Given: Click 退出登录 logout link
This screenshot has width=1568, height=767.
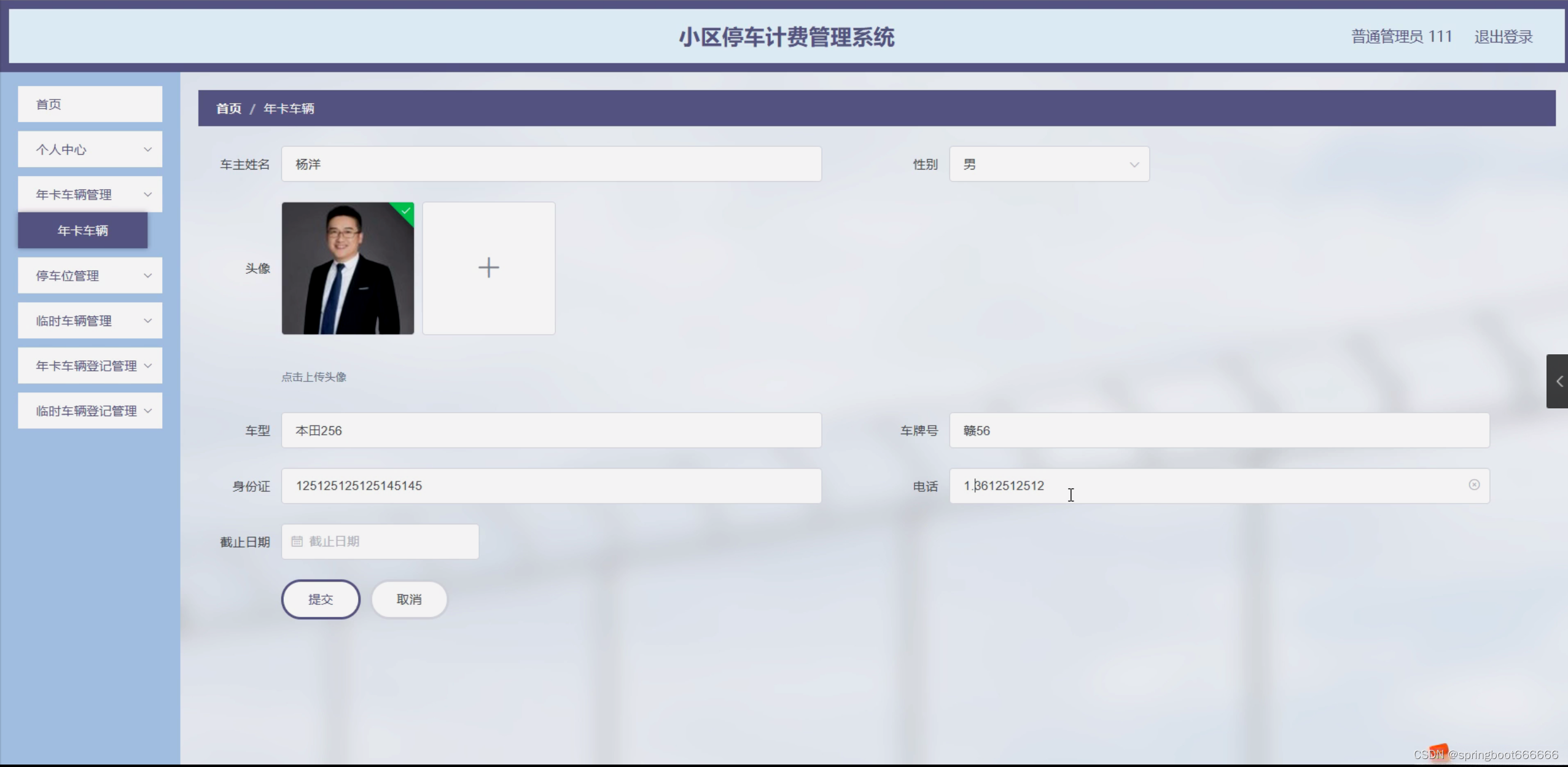Looking at the screenshot, I should (1503, 37).
